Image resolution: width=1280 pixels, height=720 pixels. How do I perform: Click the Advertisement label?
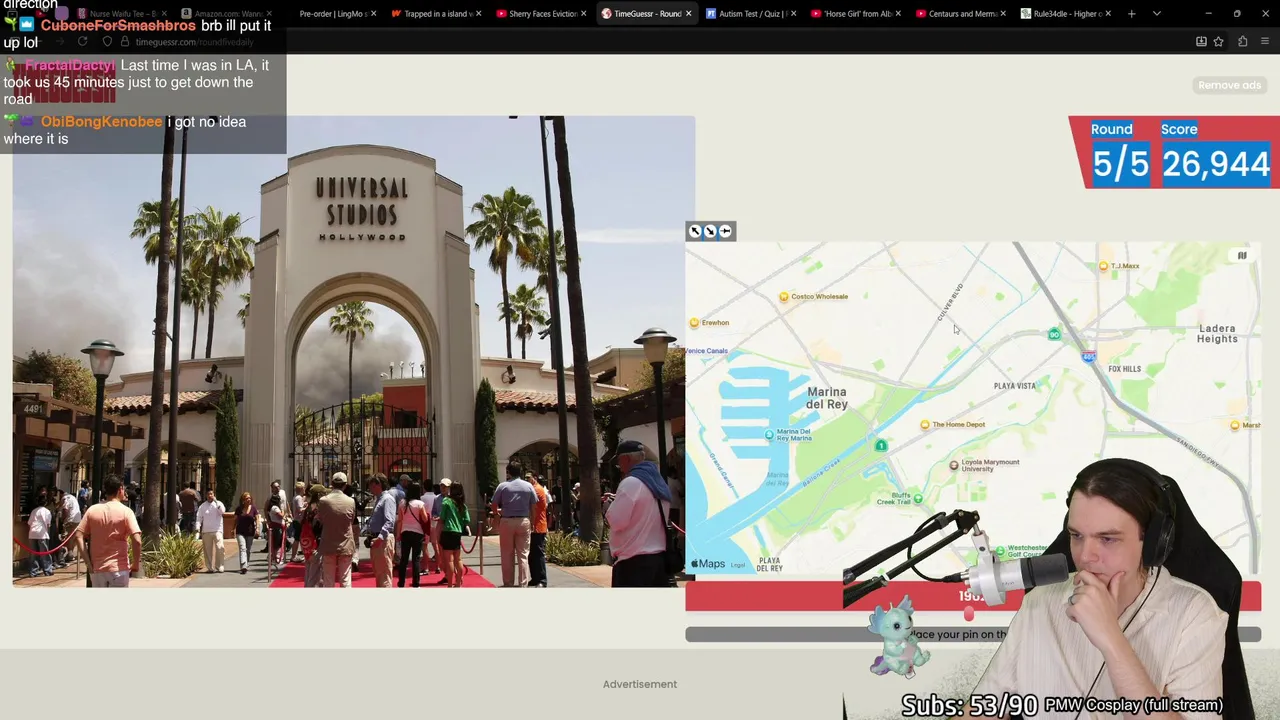(x=640, y=684)
